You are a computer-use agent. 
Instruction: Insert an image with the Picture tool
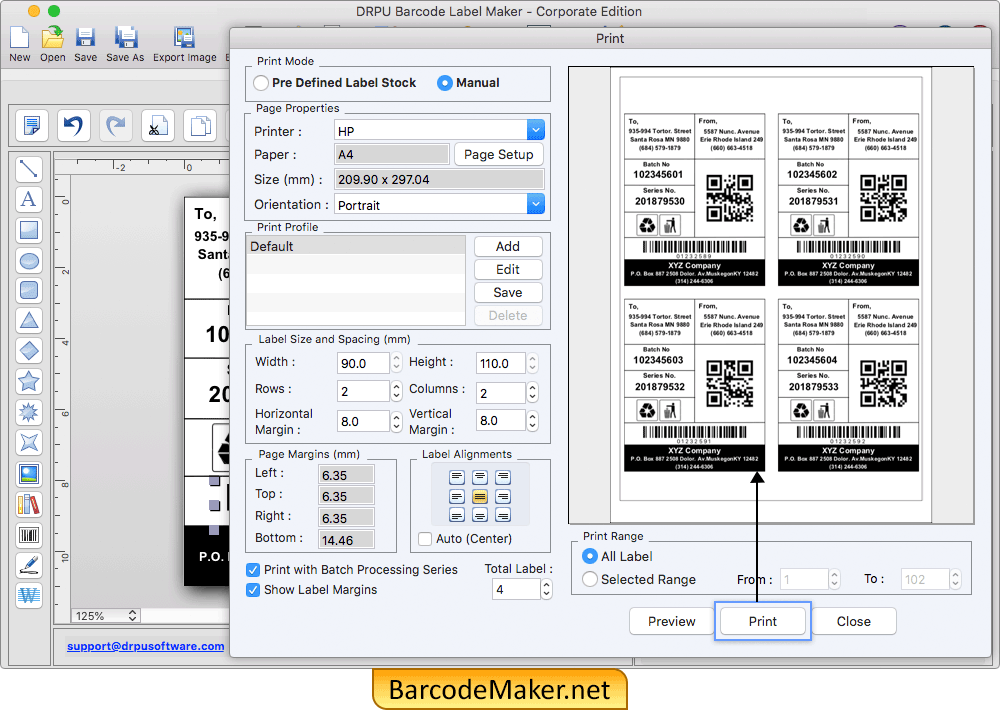click(29, 474)
